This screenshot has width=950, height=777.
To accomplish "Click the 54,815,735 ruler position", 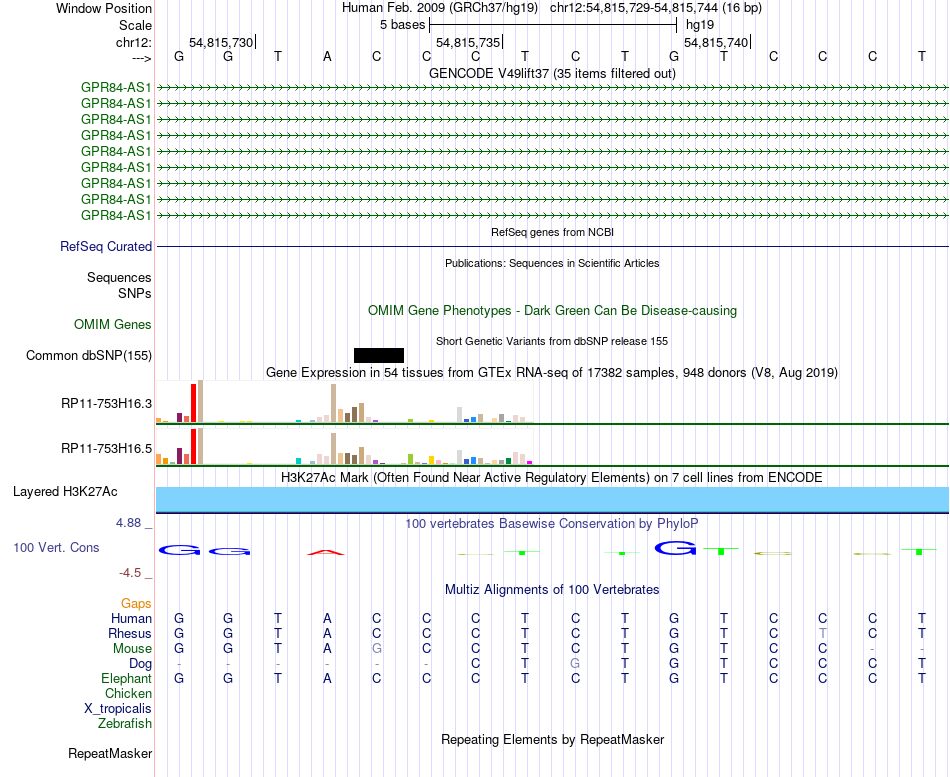I will (x=468, y=42).
